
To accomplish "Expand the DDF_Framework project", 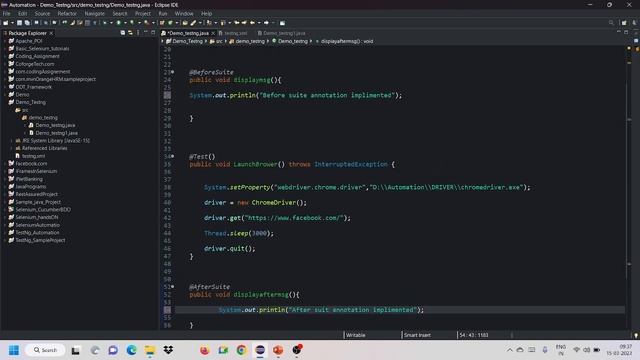I will point(5,87).
